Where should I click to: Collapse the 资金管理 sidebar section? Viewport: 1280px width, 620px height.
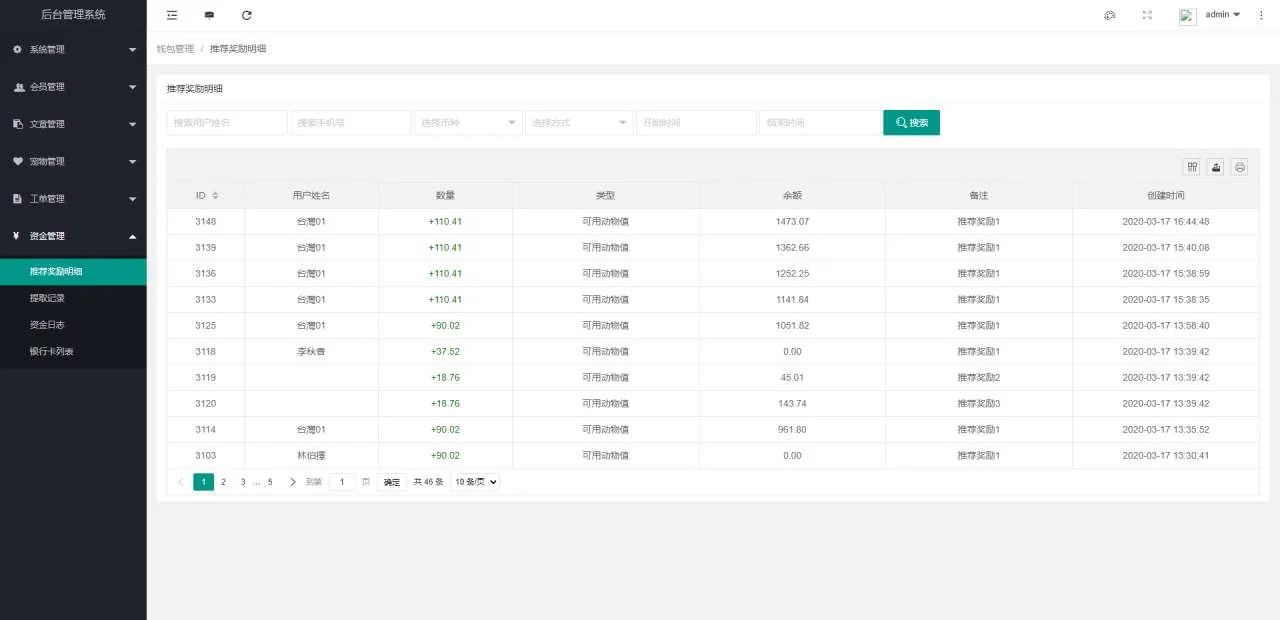[73, 236]
